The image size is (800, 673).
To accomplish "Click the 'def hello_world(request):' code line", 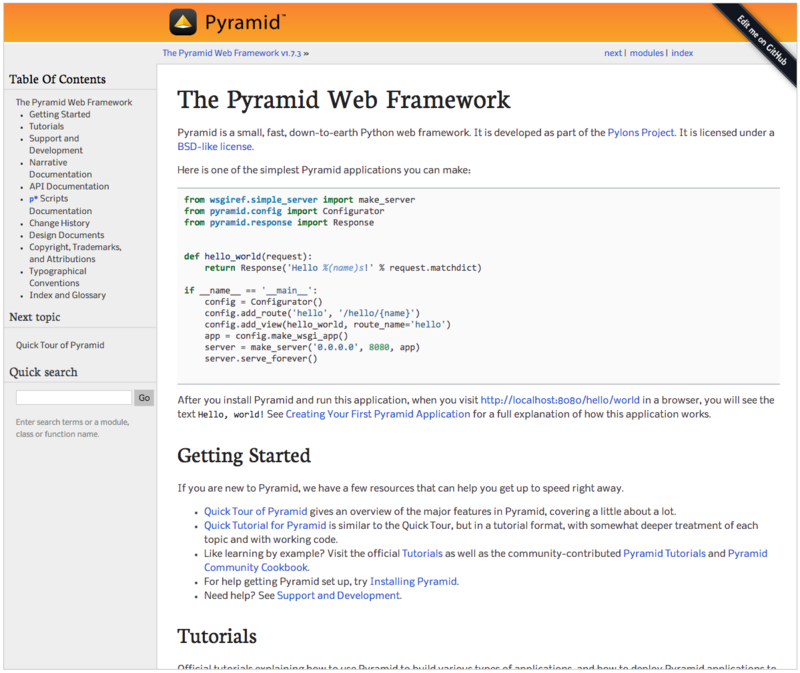I will coord(248,257).
